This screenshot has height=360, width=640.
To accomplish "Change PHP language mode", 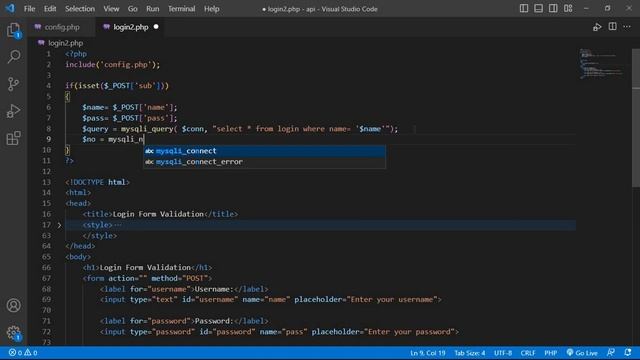I will (551, 353).
